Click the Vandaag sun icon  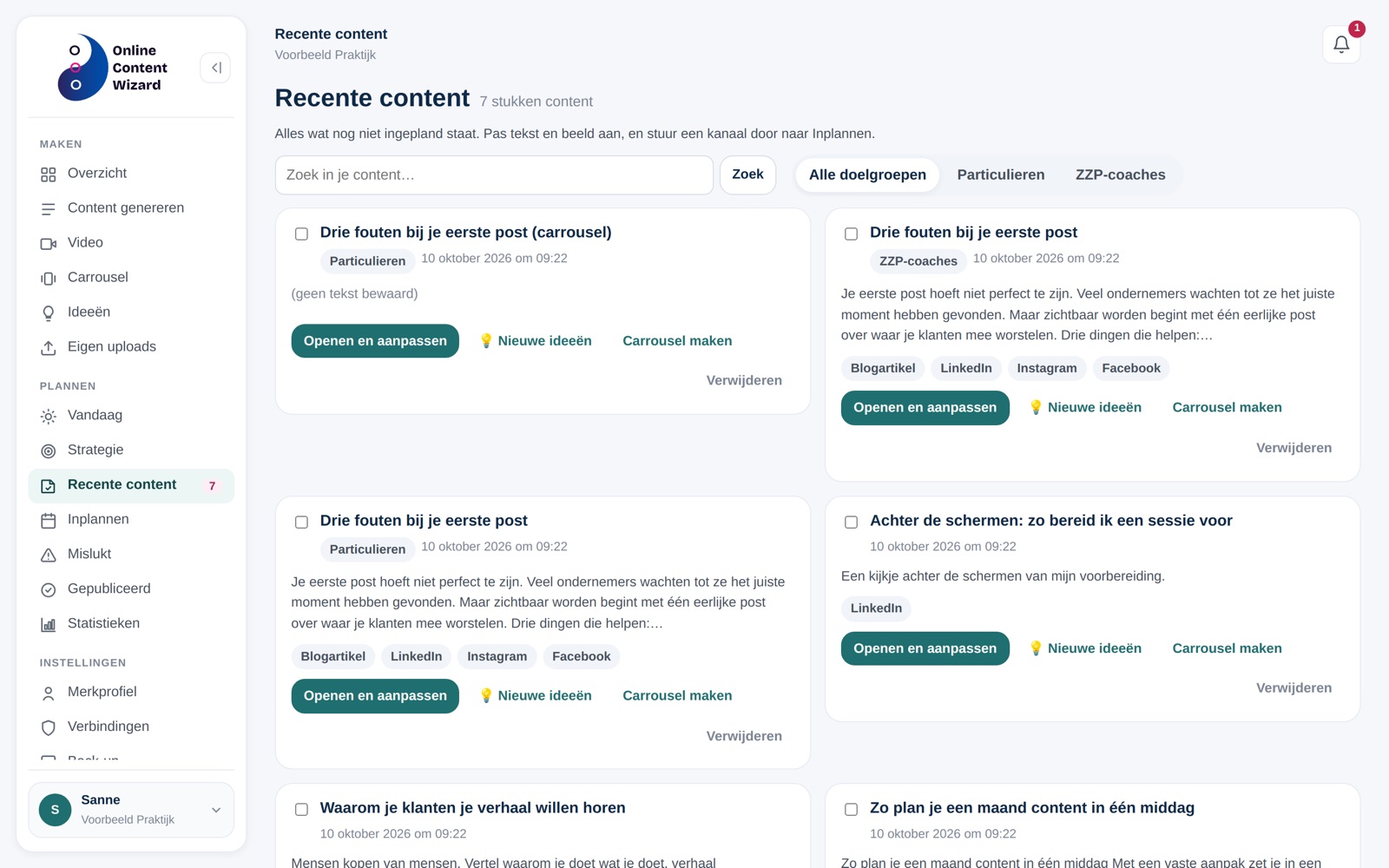point(49,417)
